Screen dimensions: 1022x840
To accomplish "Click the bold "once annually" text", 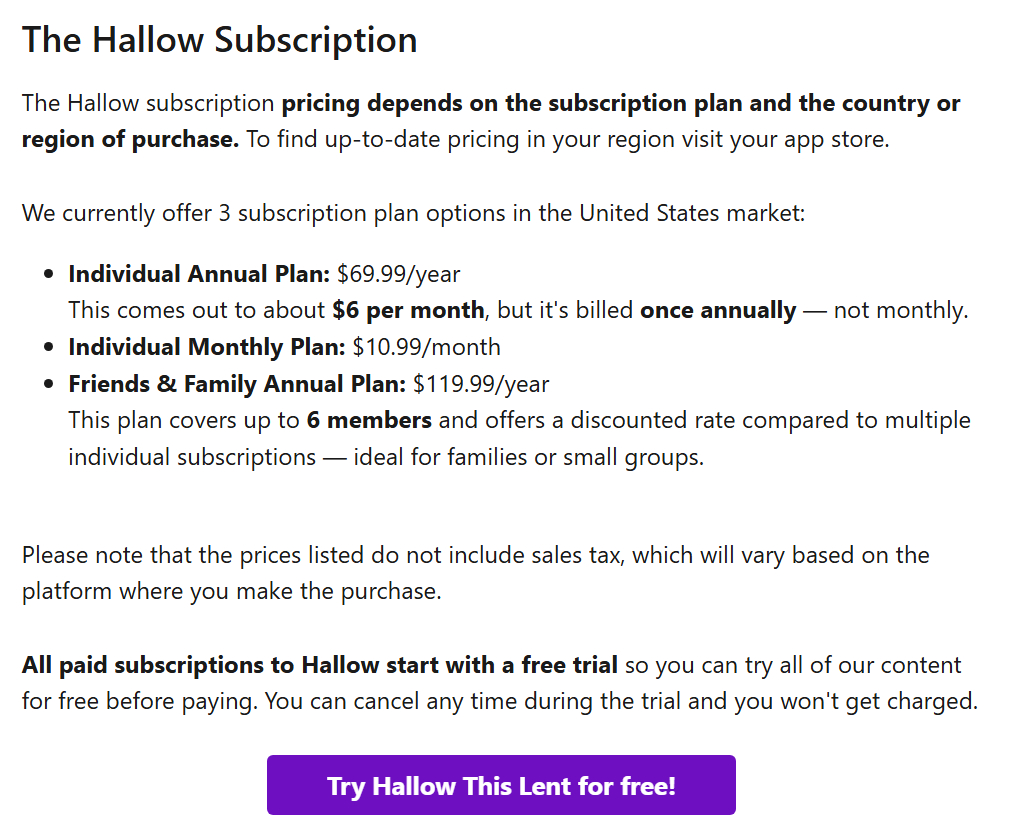I will click(718, 310).
